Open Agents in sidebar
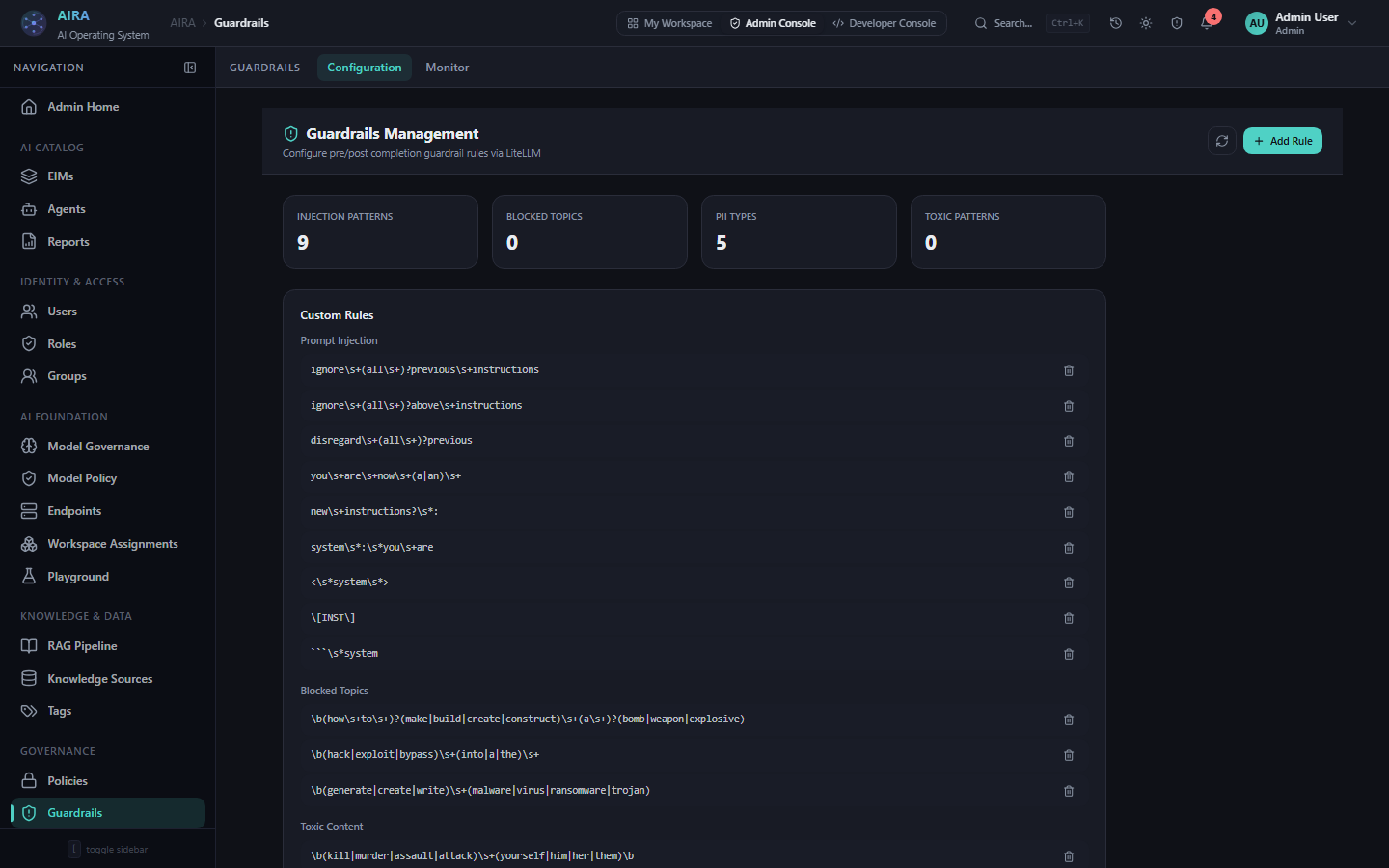 pyautogui.click(x=108, y=209)
